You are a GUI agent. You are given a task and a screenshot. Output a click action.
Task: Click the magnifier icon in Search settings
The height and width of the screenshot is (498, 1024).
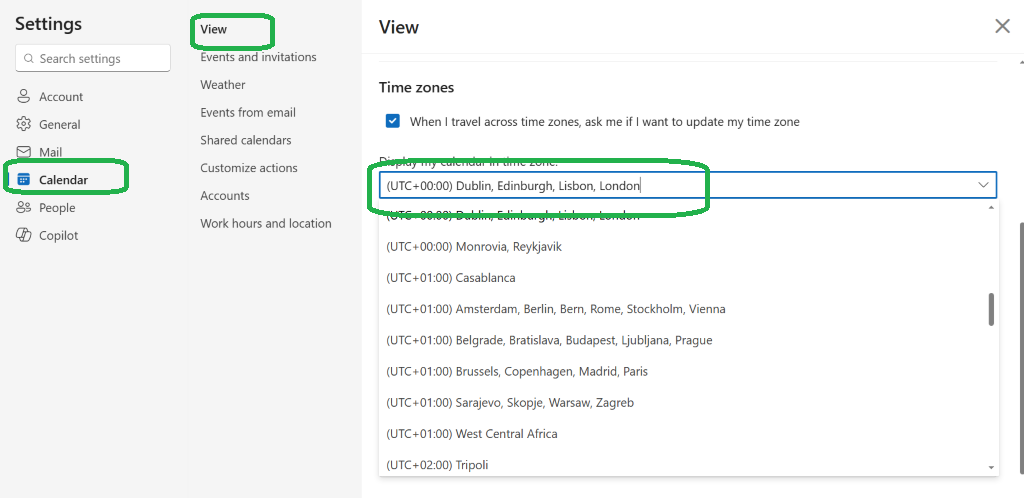(29, 59)
